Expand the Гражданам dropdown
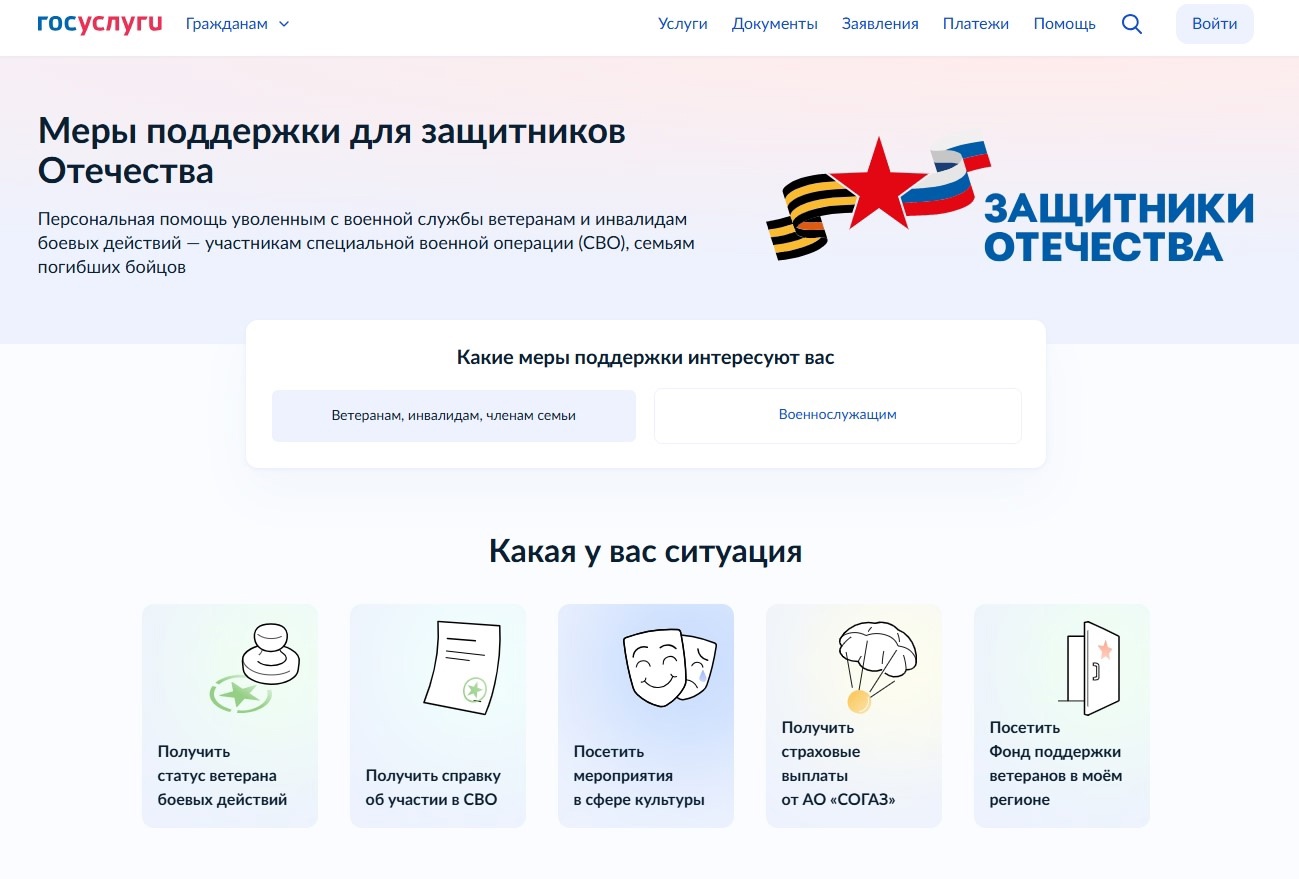Viewport: 1299px width, 879px height. point(237,24)
